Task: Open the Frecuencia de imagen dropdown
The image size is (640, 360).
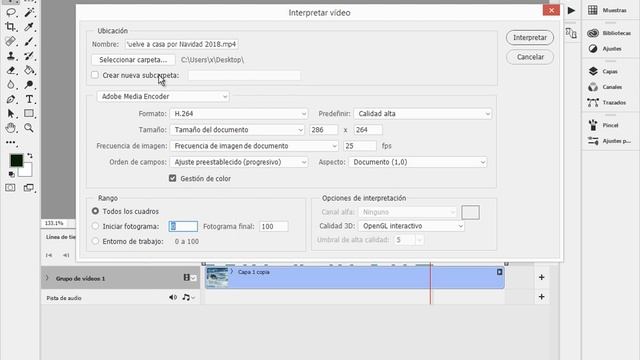Action: click(254, 146)
